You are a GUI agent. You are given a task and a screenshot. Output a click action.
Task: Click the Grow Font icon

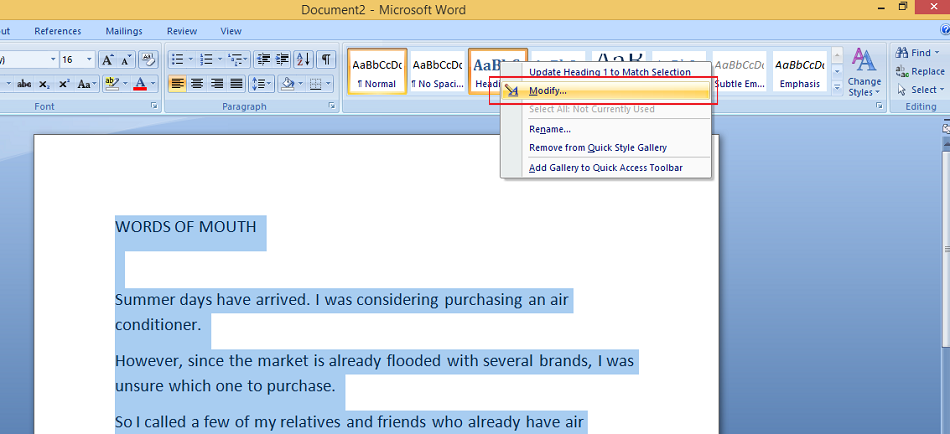click(109, 60)
